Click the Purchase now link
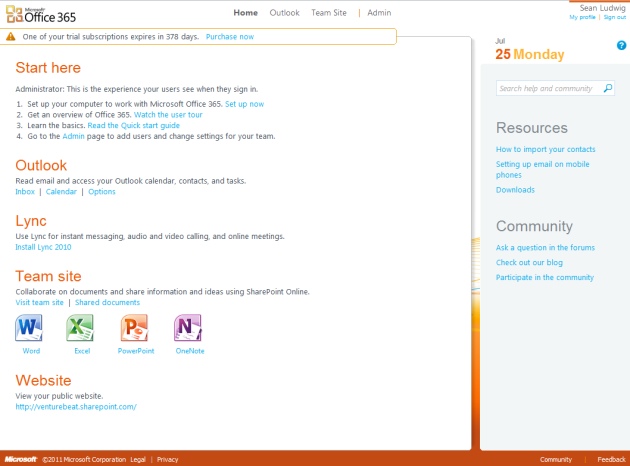 coord(230,37)
